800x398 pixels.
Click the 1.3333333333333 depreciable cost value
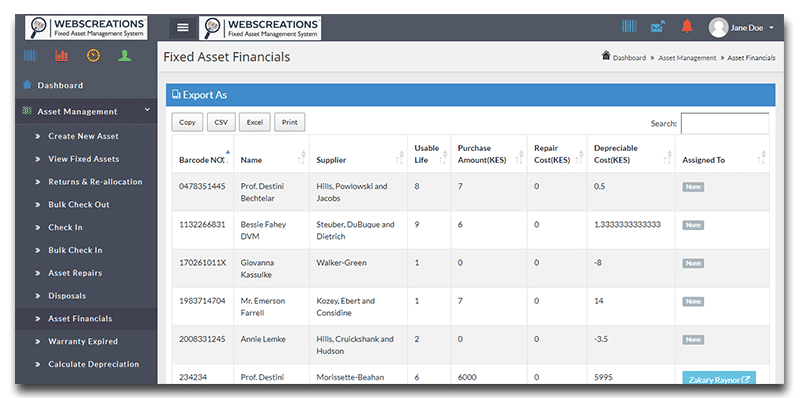point(627,225)
